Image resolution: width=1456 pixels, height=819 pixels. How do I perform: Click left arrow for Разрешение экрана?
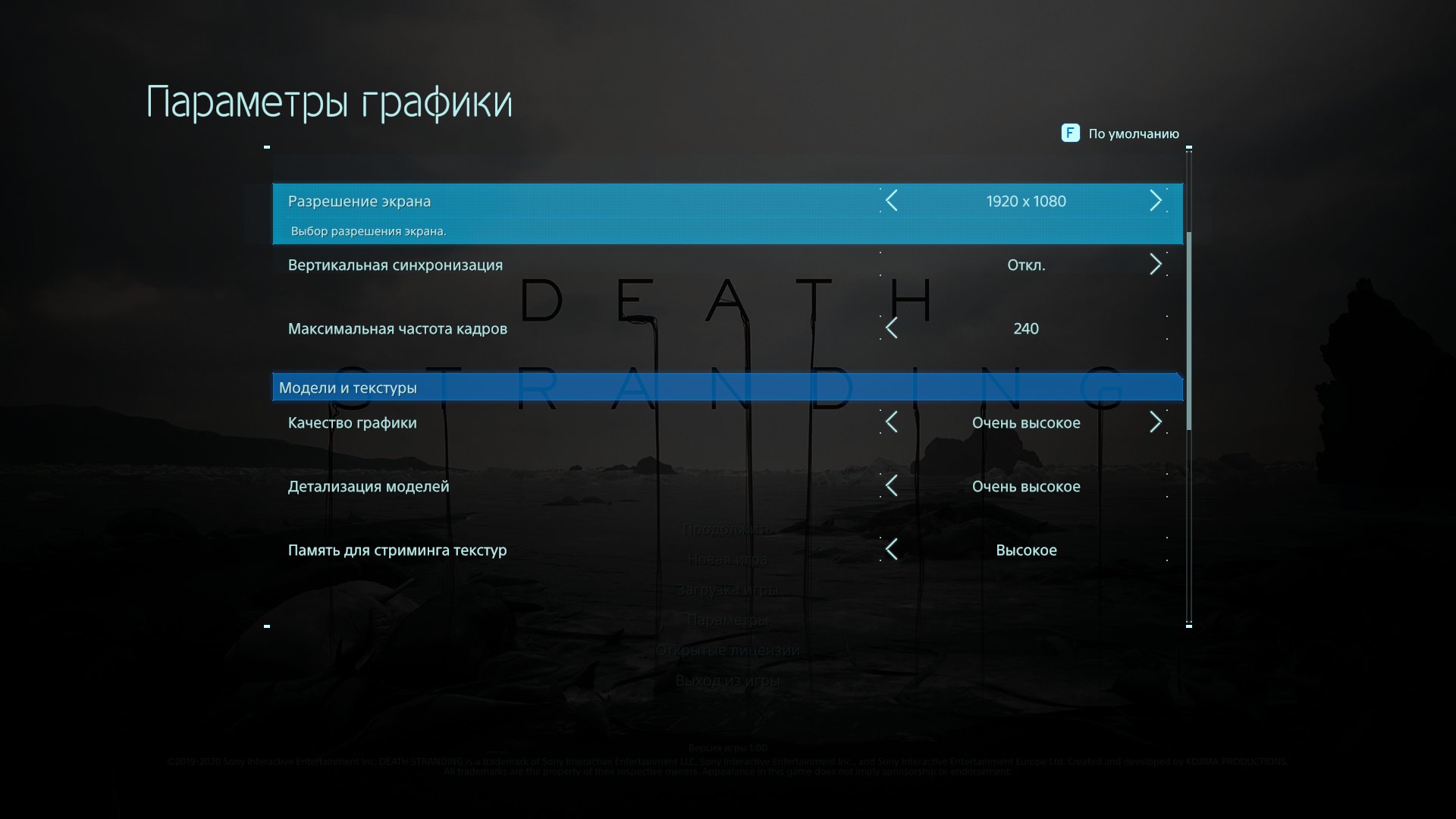[x=892, y=201]
